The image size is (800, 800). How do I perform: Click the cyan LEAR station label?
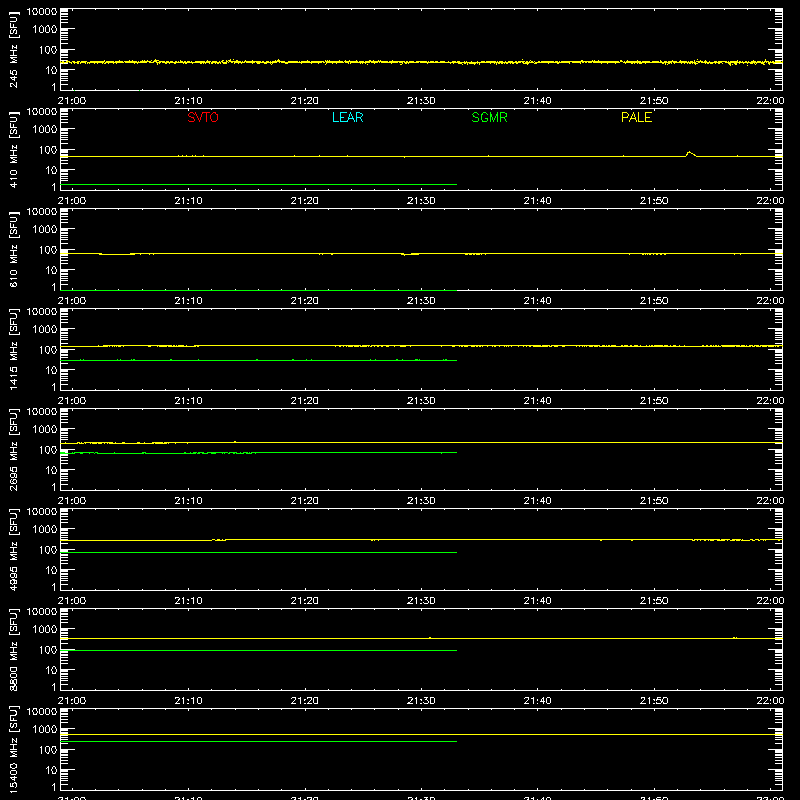347,117
